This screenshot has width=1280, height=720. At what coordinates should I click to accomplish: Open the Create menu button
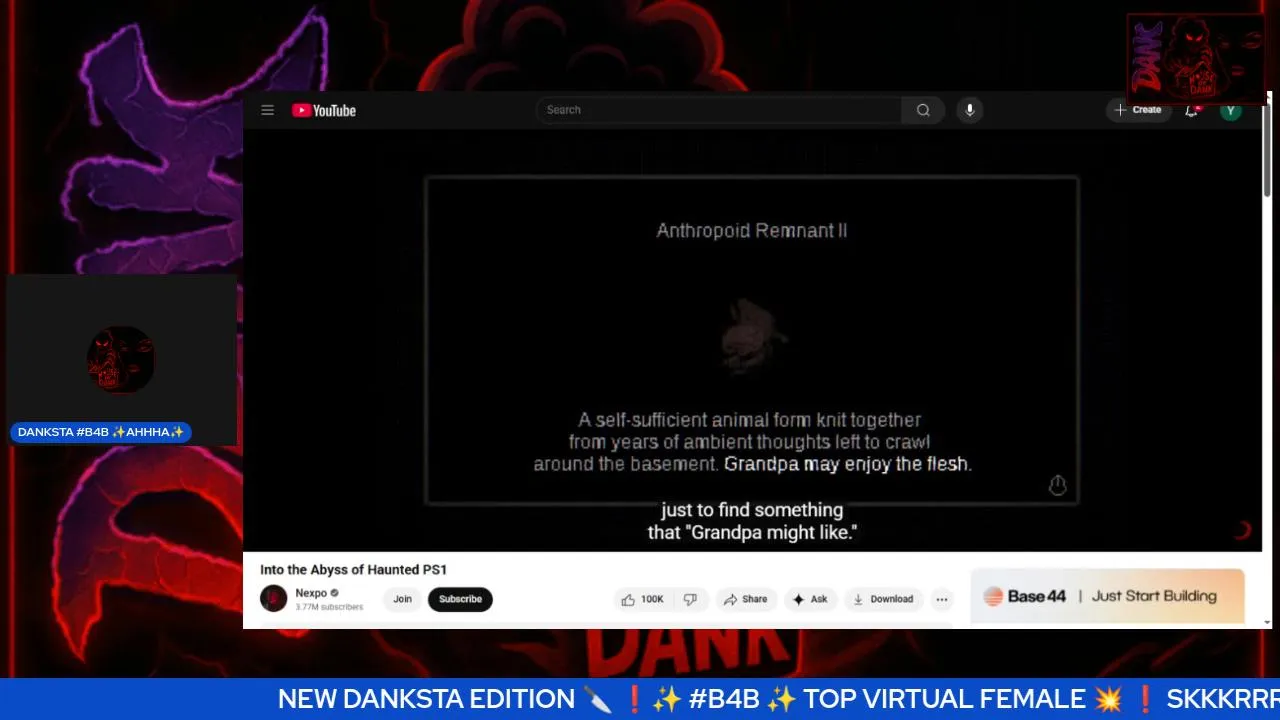tap(1138, 110)
